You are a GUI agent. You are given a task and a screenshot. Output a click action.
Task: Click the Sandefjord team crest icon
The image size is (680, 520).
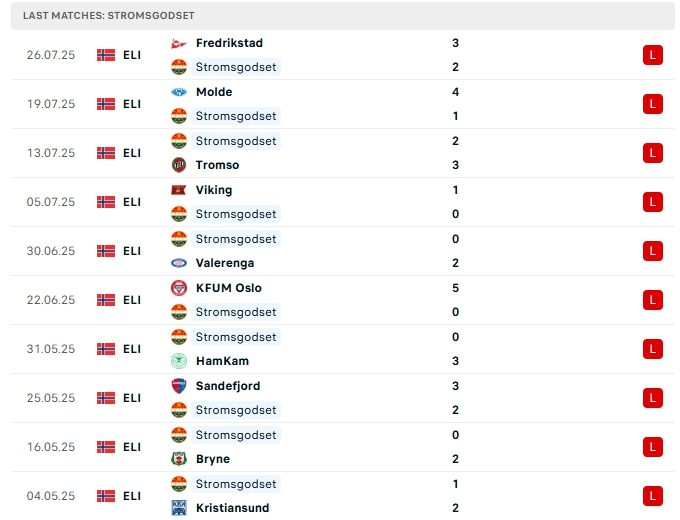pyautogui.click(x=179, y=386)
